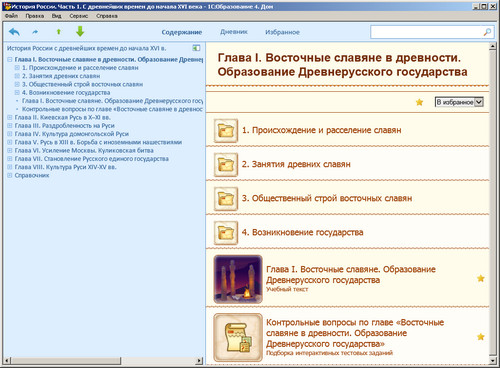Select tree item Справочник
Viewport: 500px width, 368px height.
(x=32, y=175)
